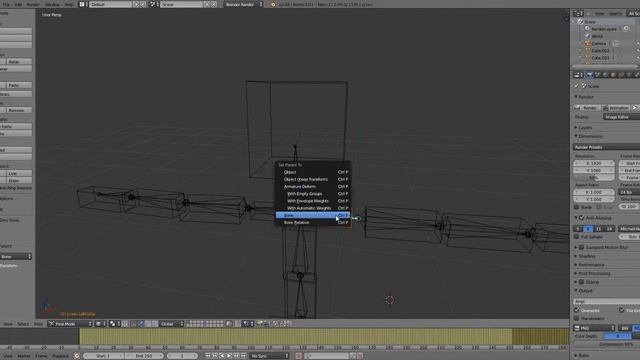The width and height of the screenshot is (640, 360).
Task: Toggle Sampled Motion Blur checkbox
Action: pos(582,248)
